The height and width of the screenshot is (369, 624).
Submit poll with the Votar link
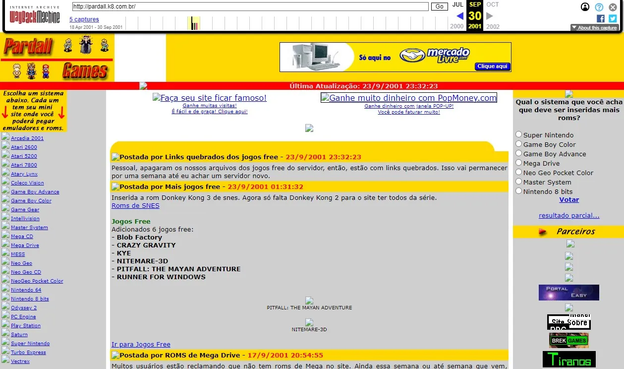click(x=569, y=200)
